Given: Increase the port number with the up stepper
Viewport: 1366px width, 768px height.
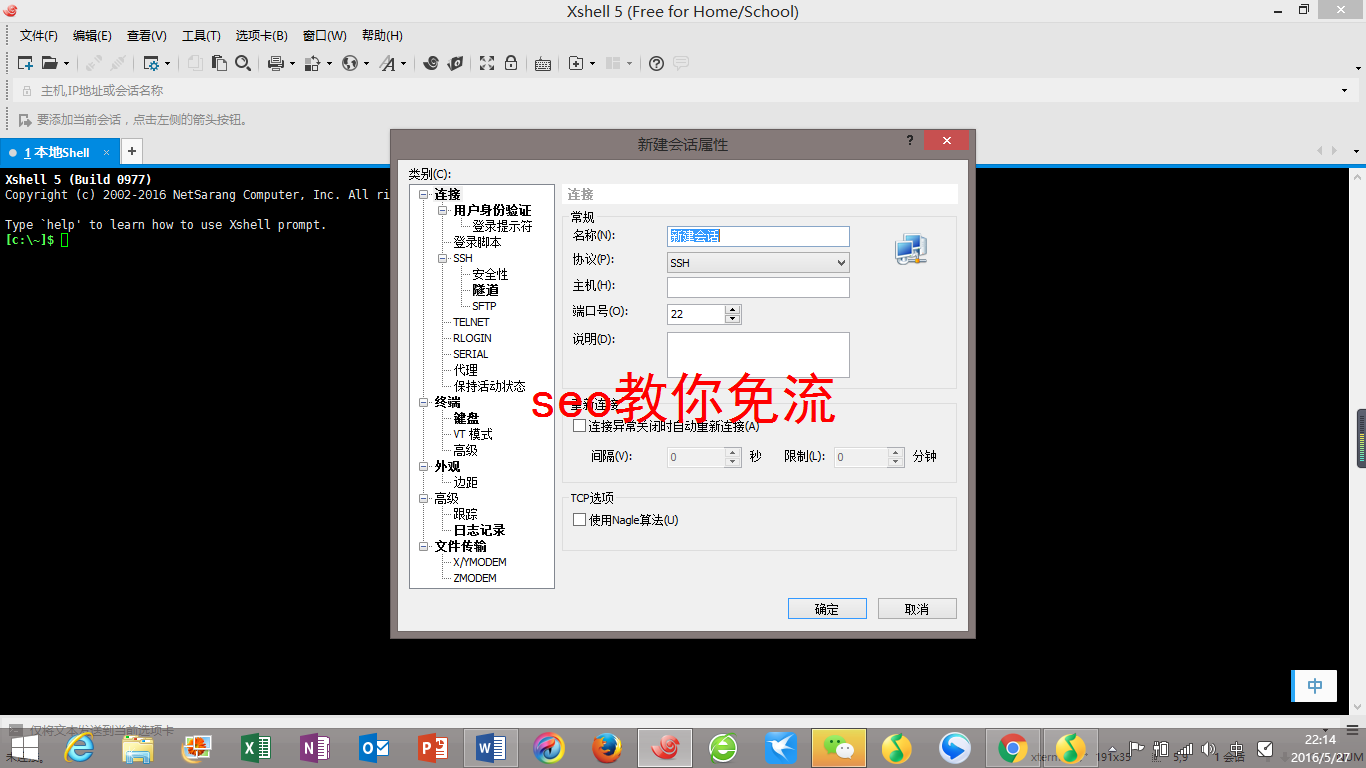Looking at the screenshot, I should pos(733,309).
